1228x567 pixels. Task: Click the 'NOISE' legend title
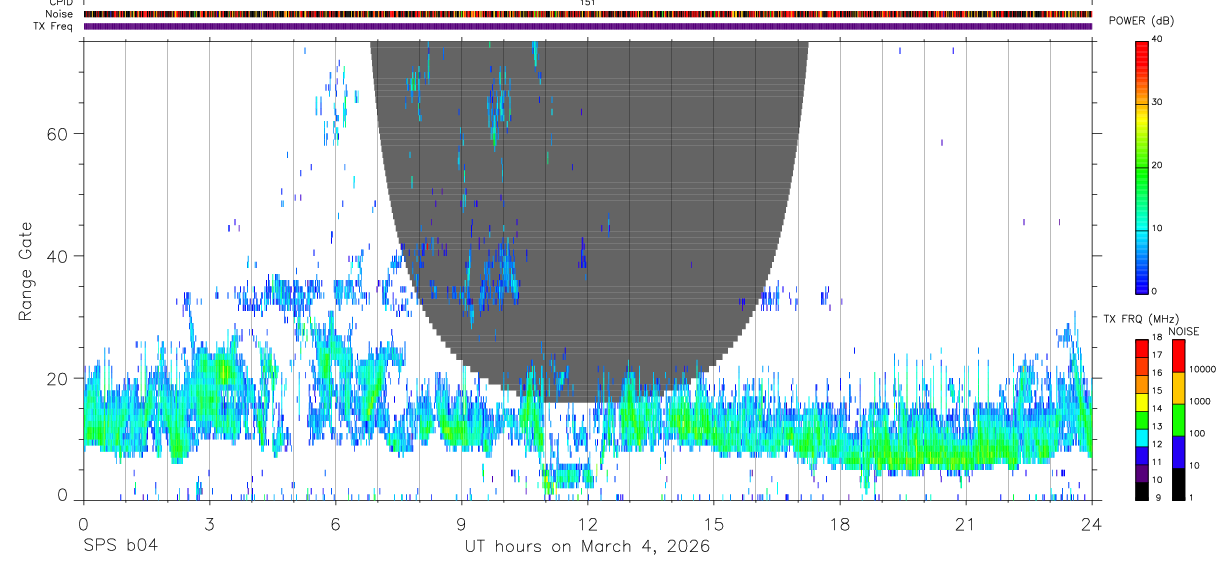click(1183, 331)
